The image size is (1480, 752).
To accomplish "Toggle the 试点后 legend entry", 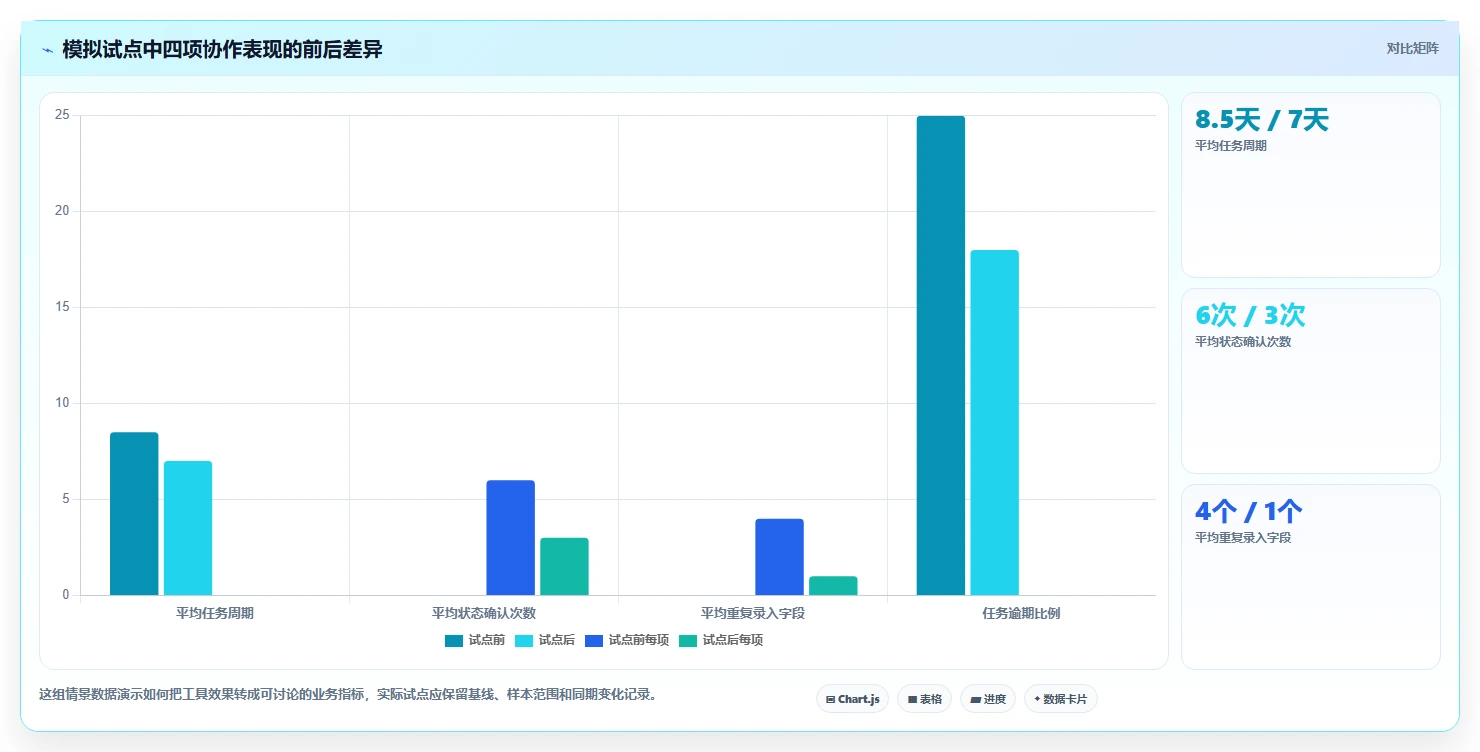I will 545,640.
